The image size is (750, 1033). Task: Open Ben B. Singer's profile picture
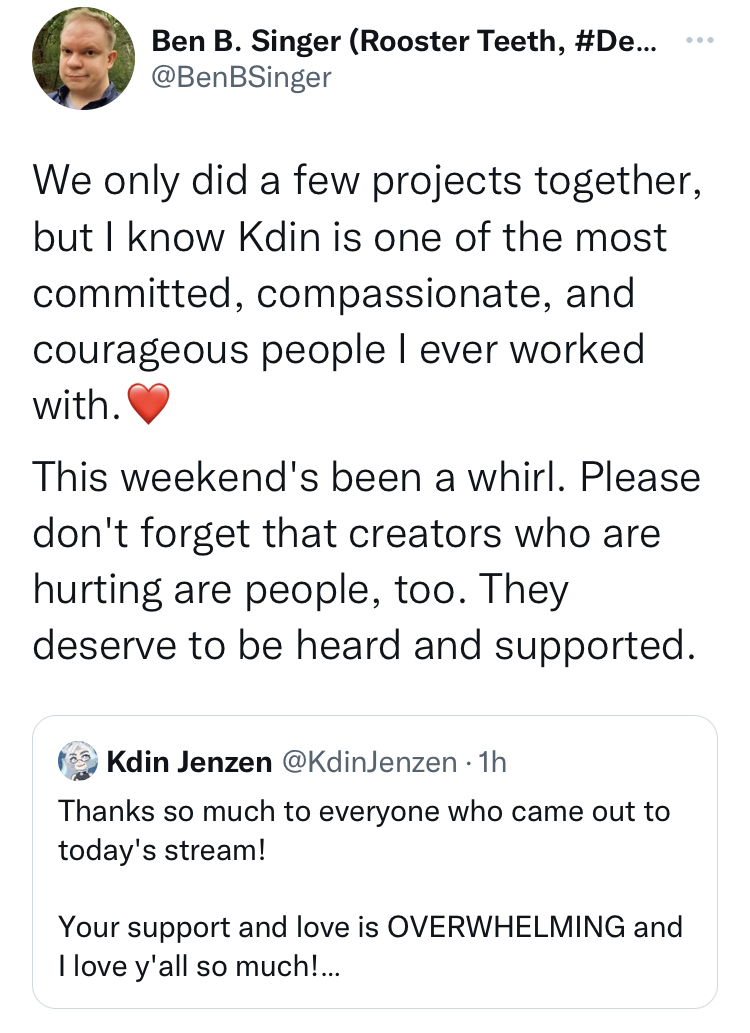tap(84, 59)
